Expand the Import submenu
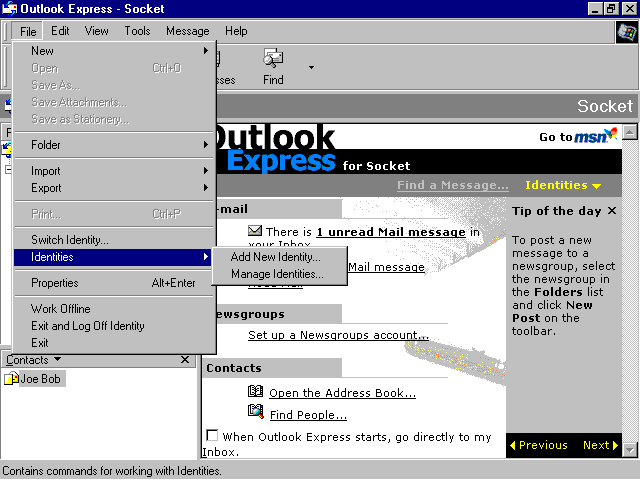The height and width of the screenshot is (480, 640). (x=113, y=171)
